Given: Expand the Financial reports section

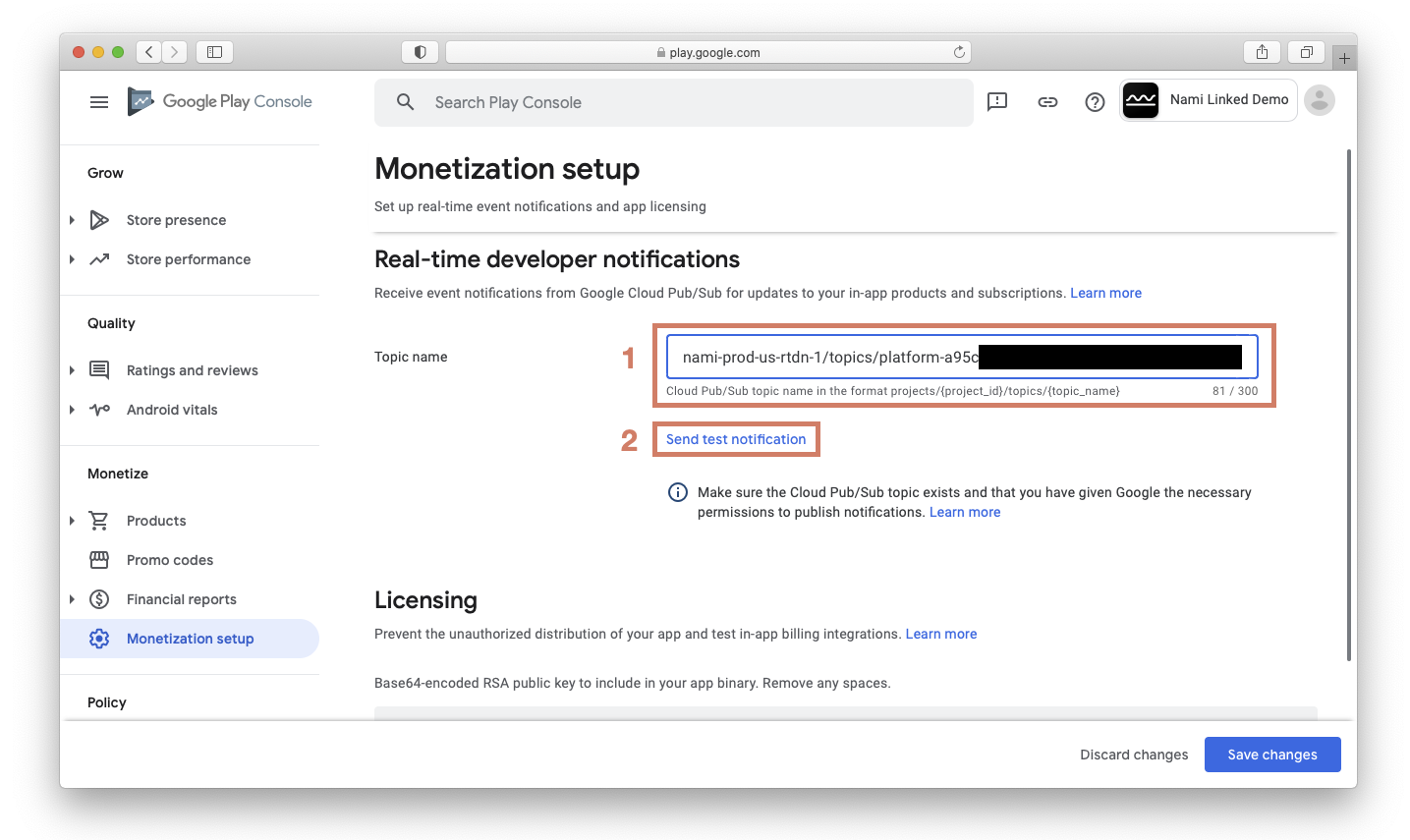Looking at the screenshot, I should pos(72,599).
